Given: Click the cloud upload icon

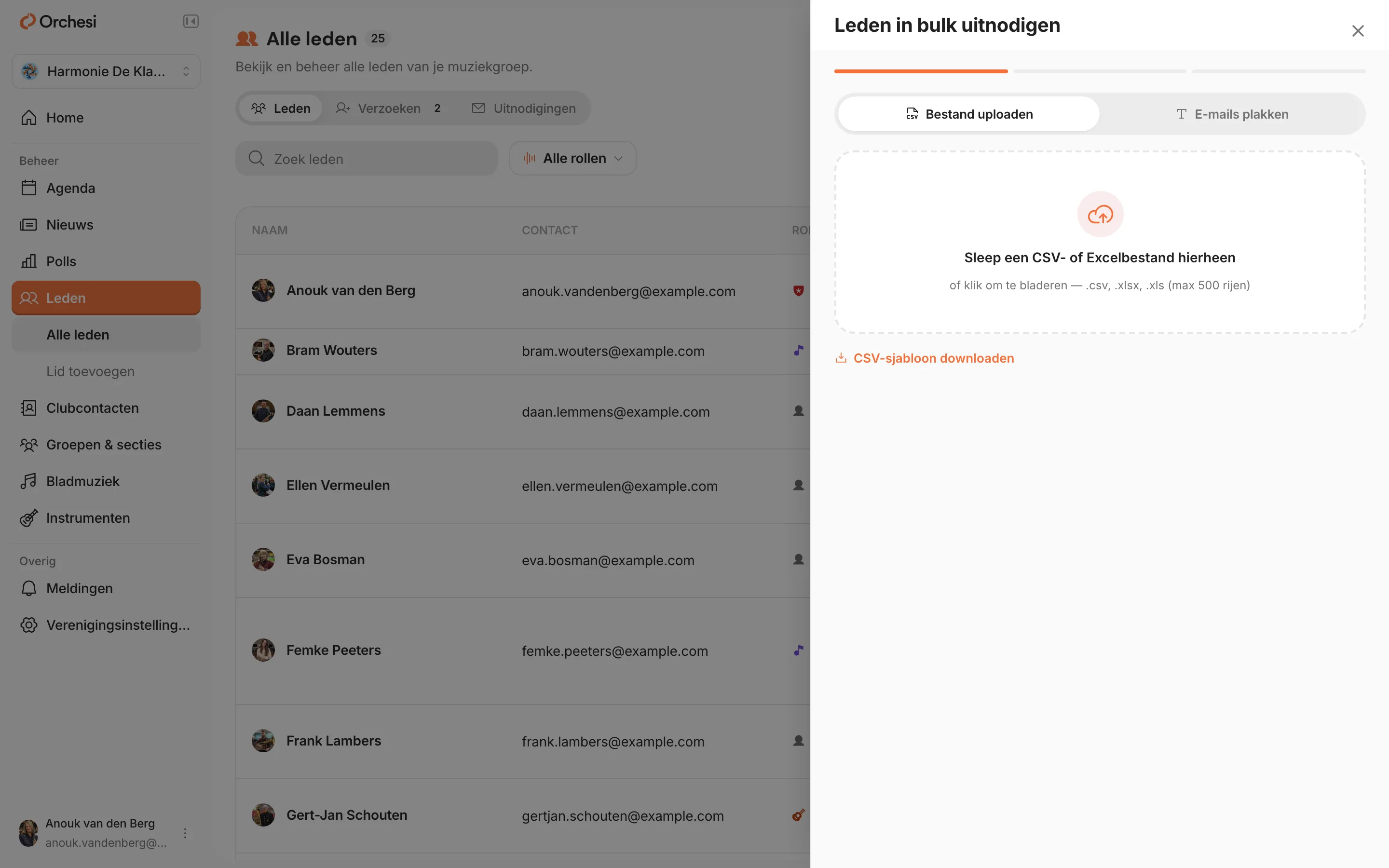Looking at the screenshot, I should click(1100, 214).
